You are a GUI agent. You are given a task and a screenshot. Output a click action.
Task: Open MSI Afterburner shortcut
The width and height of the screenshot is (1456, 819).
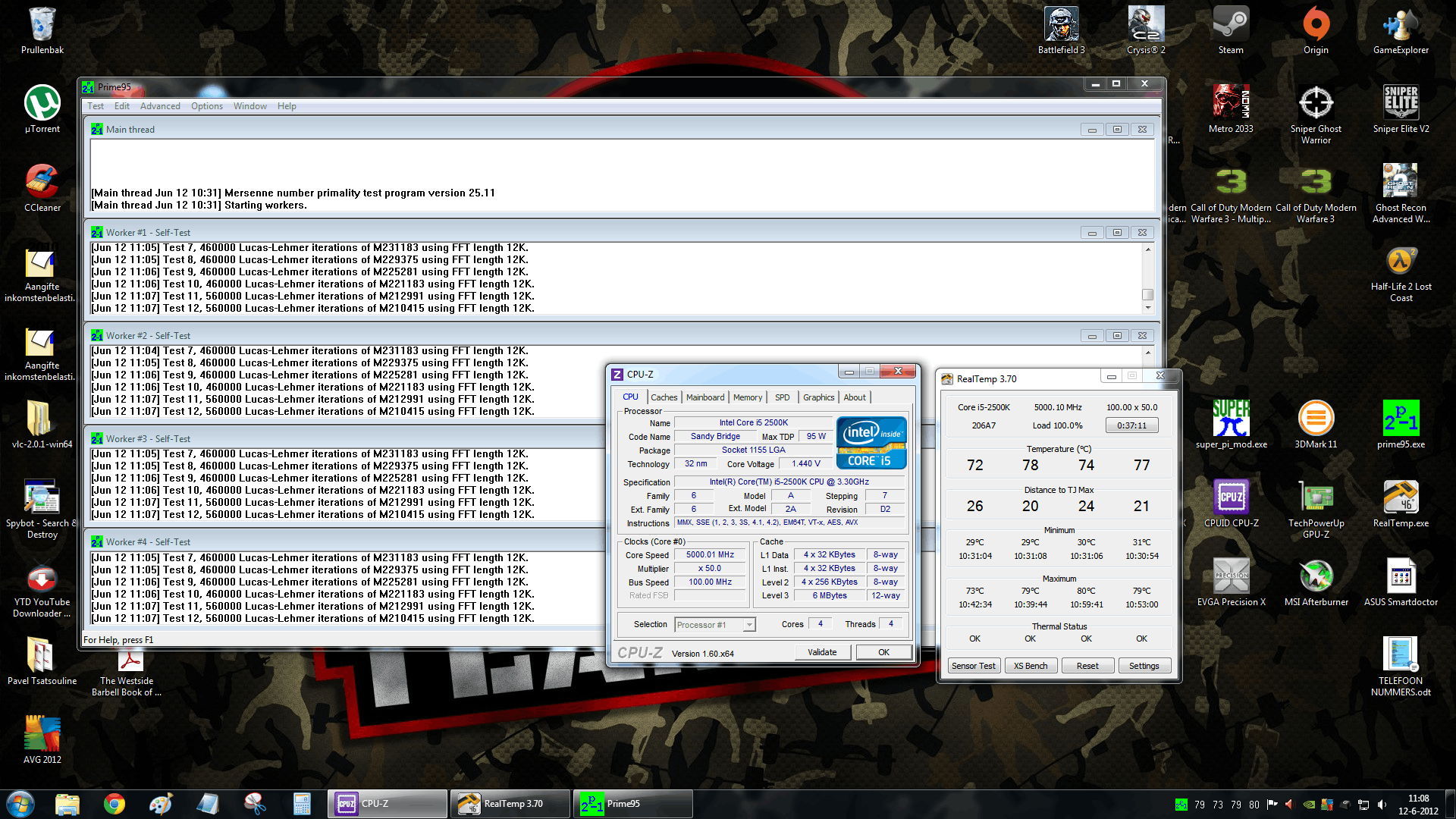click(1316, 582)
